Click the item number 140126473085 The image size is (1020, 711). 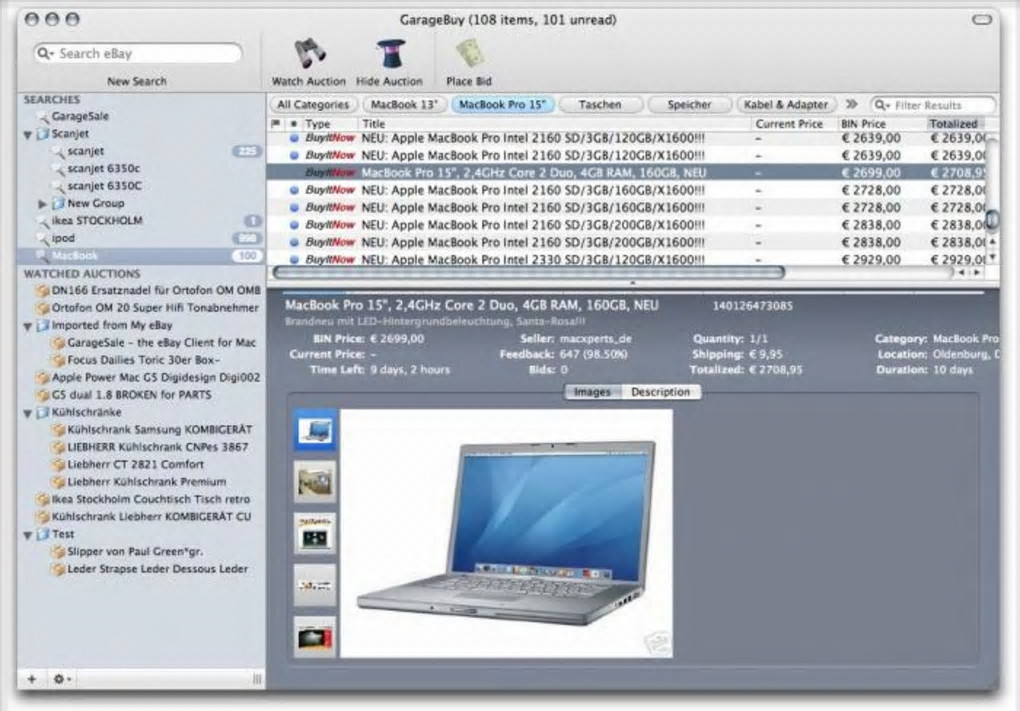(x=753, y=306)
